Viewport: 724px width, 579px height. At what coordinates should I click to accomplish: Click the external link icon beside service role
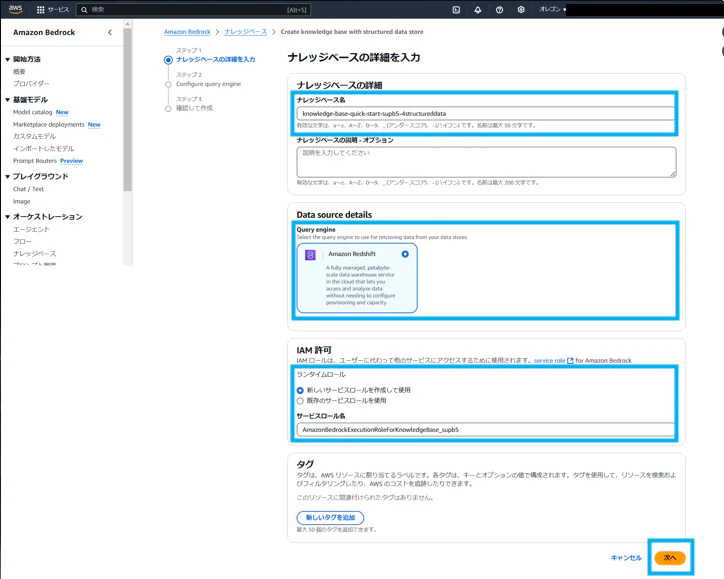coord(570,361)
